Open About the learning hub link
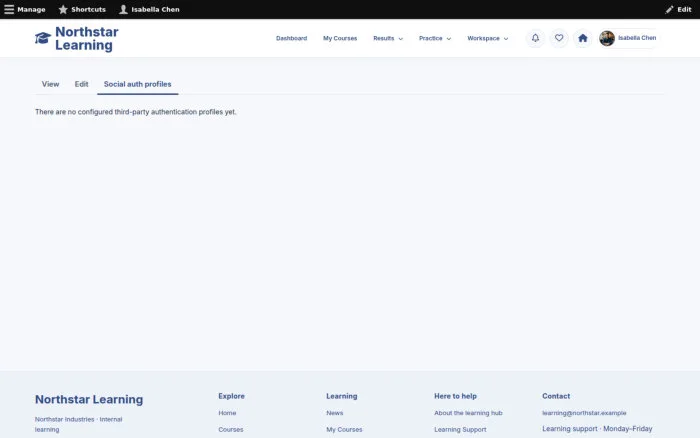700x438 pixels. coord(468,413)
